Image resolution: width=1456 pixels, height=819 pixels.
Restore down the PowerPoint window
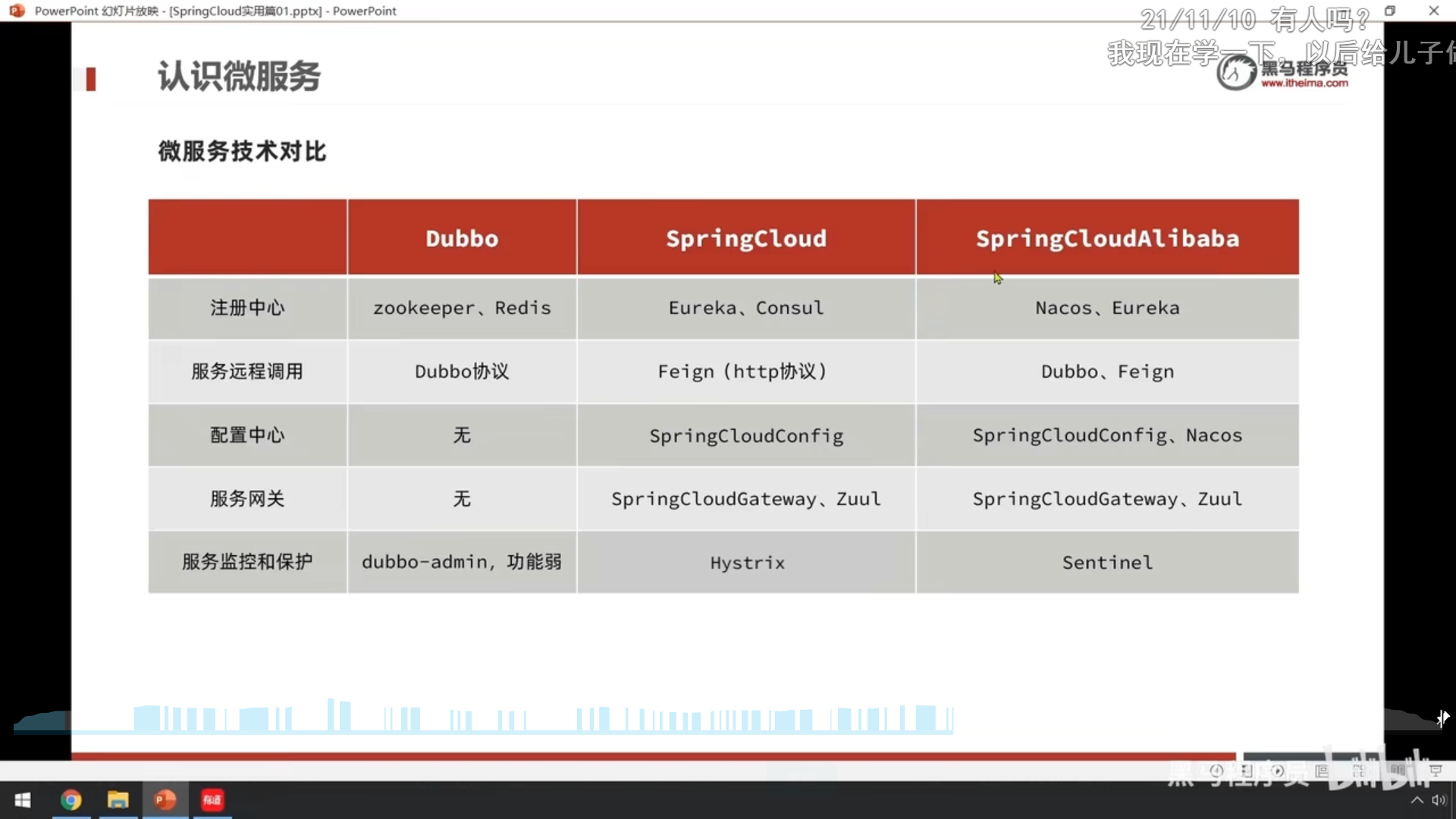click(x=1390, y=11)
